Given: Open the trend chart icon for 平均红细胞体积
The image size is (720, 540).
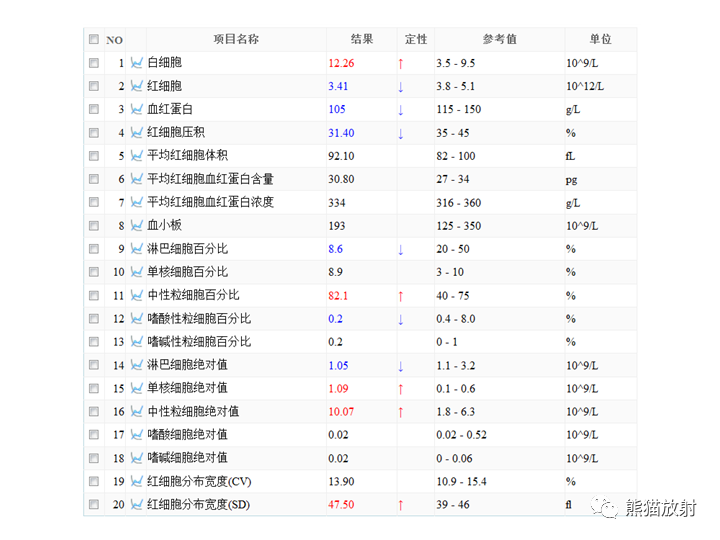Looking at the screenshot, I should pos(136,156).
